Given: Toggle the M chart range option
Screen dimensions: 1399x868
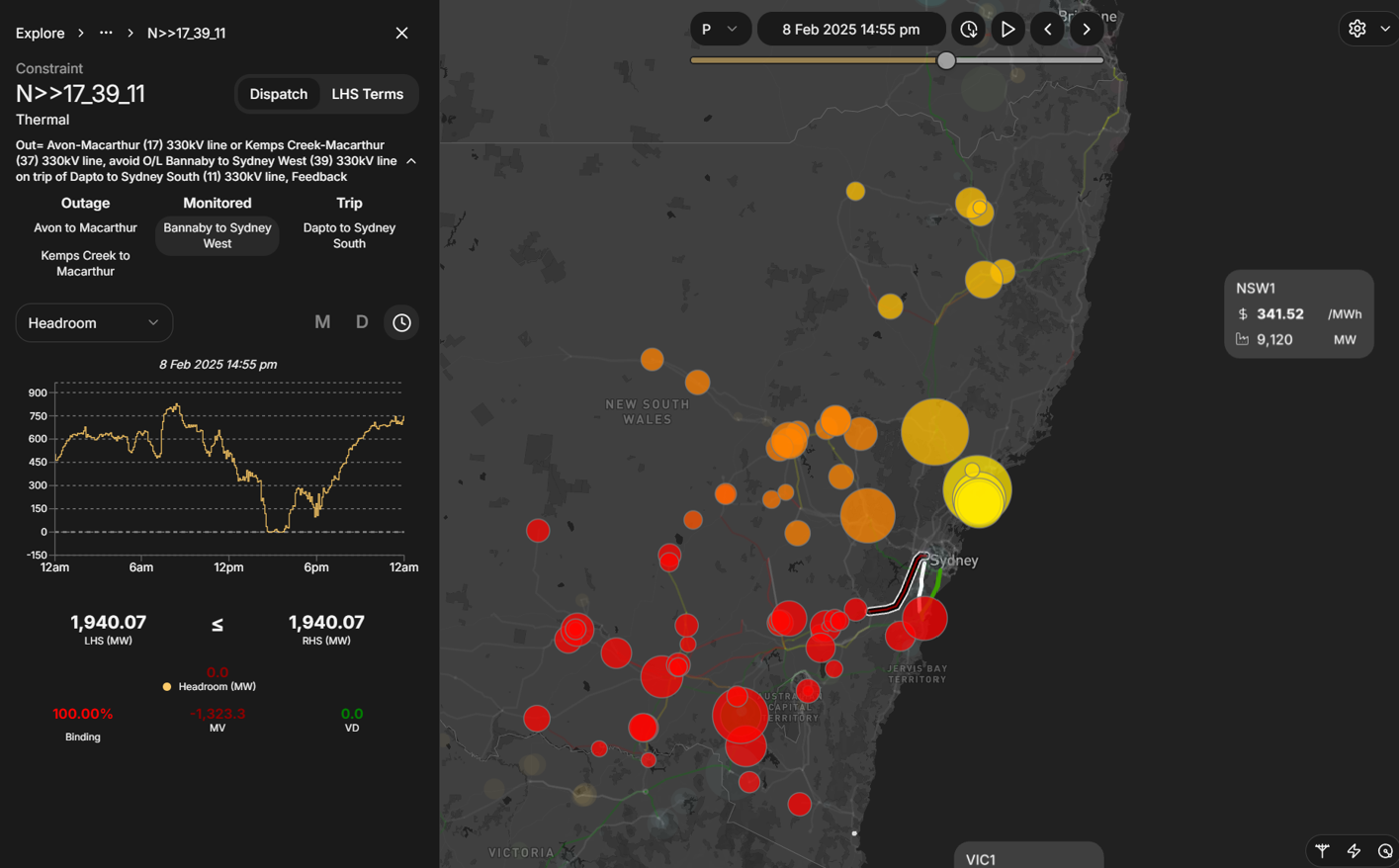Looking at the screenshot, I should pyautogui.click(x=322, y=322).
